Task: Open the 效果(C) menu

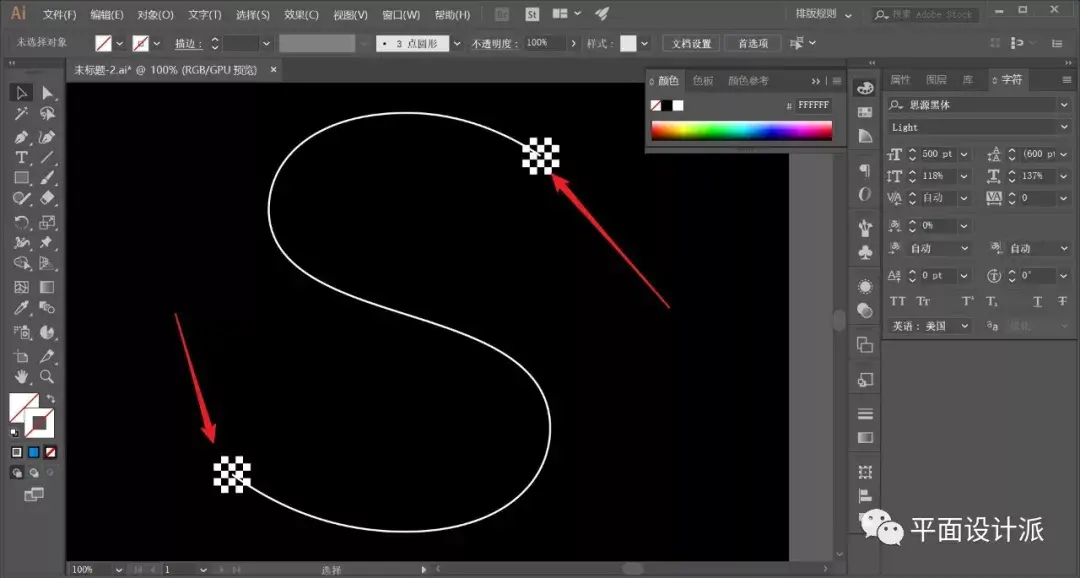Action: (302, 14)
